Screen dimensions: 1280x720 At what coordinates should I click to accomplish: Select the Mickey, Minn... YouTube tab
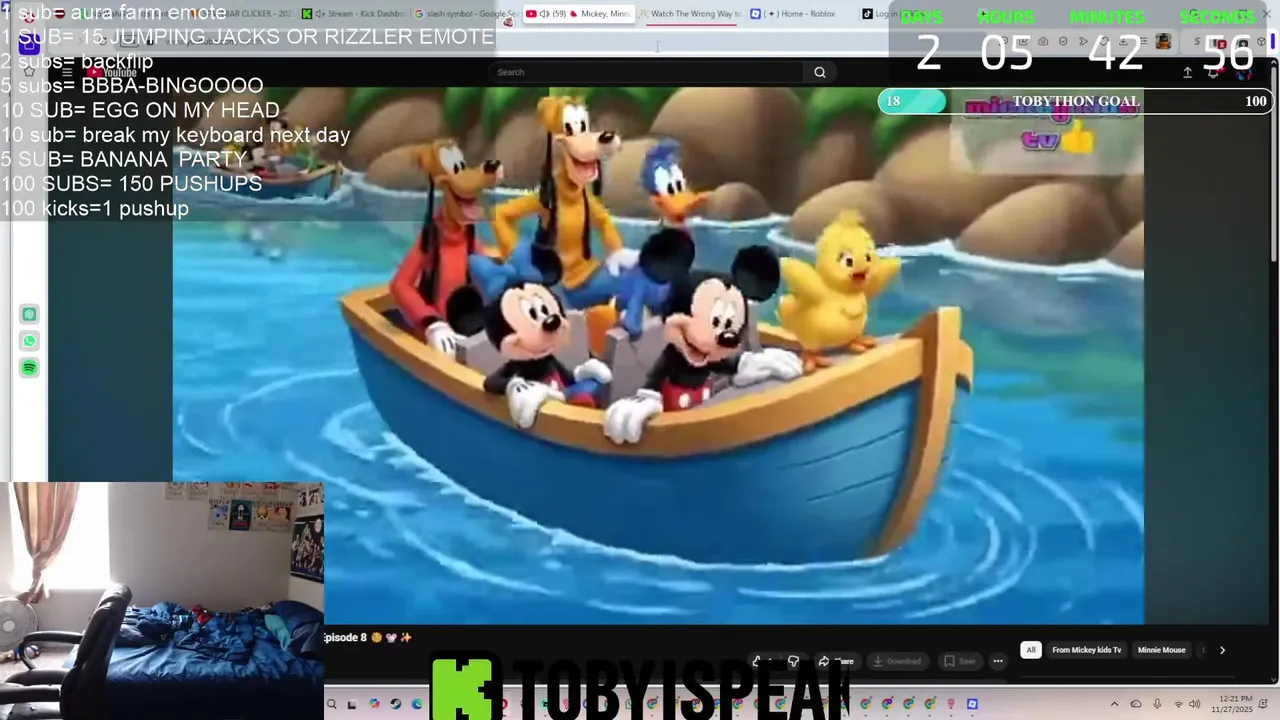click(x=578, y=14)
